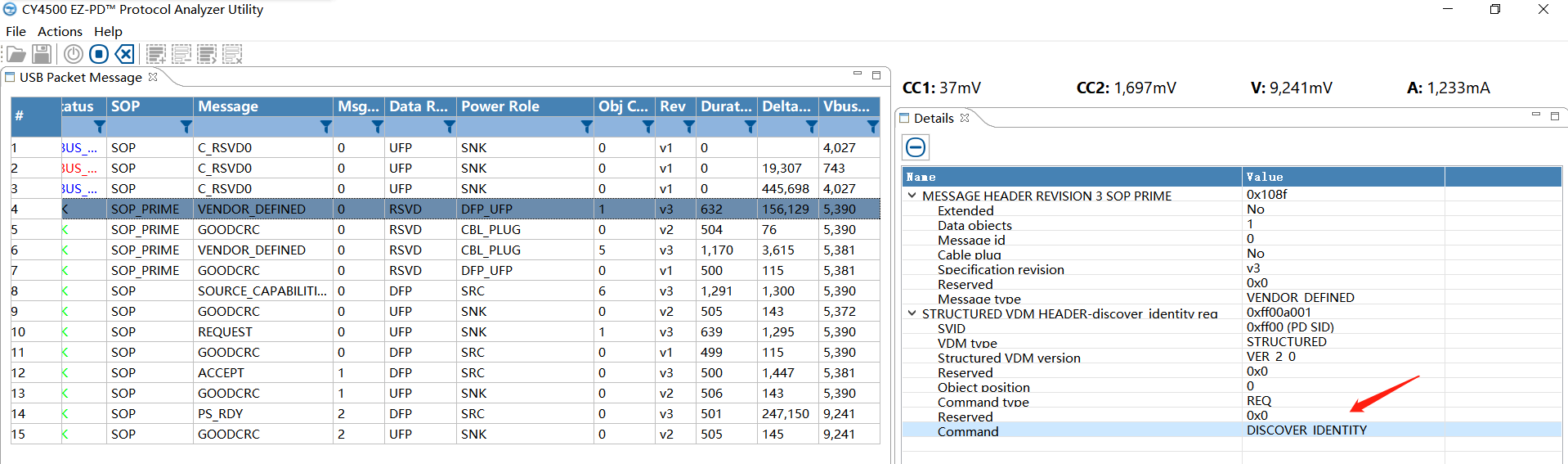The image size is (1568, 464).
Task: Open the Help menu
Action: [x=108, y=31]
